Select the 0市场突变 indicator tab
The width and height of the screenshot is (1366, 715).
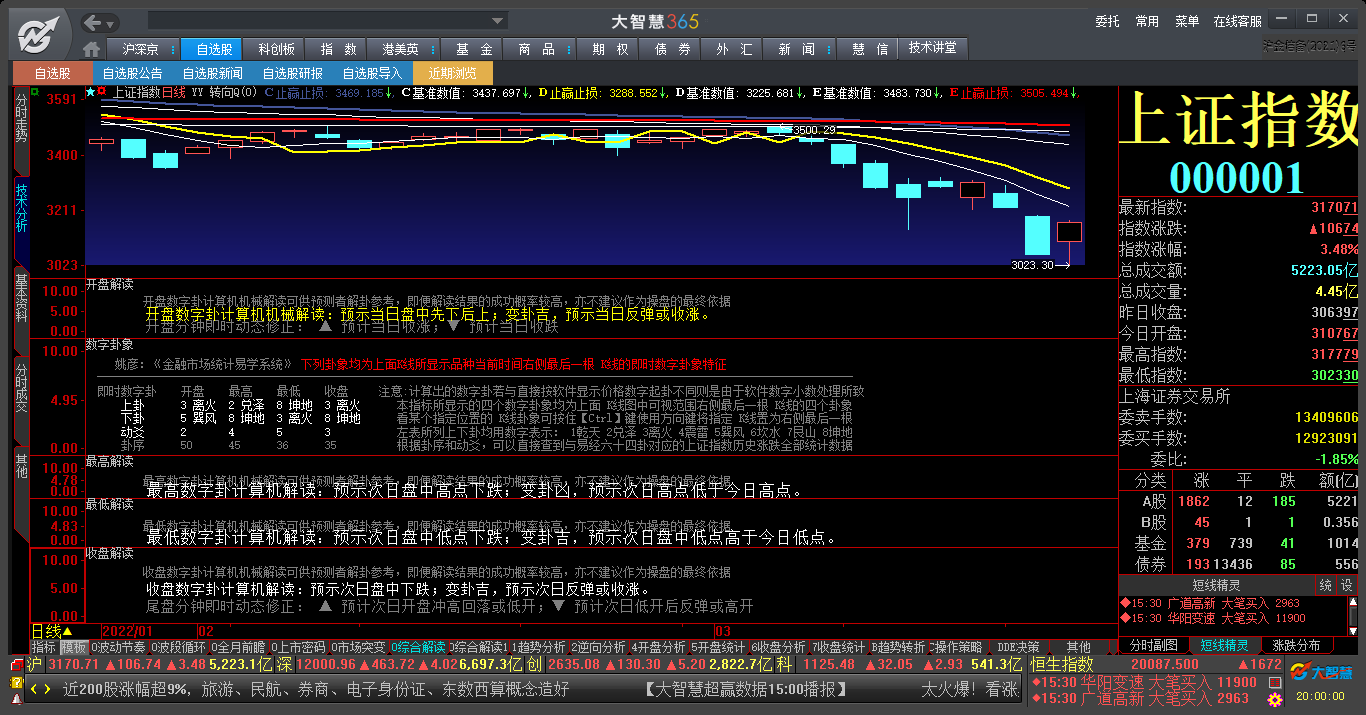[x=358, y=647]
